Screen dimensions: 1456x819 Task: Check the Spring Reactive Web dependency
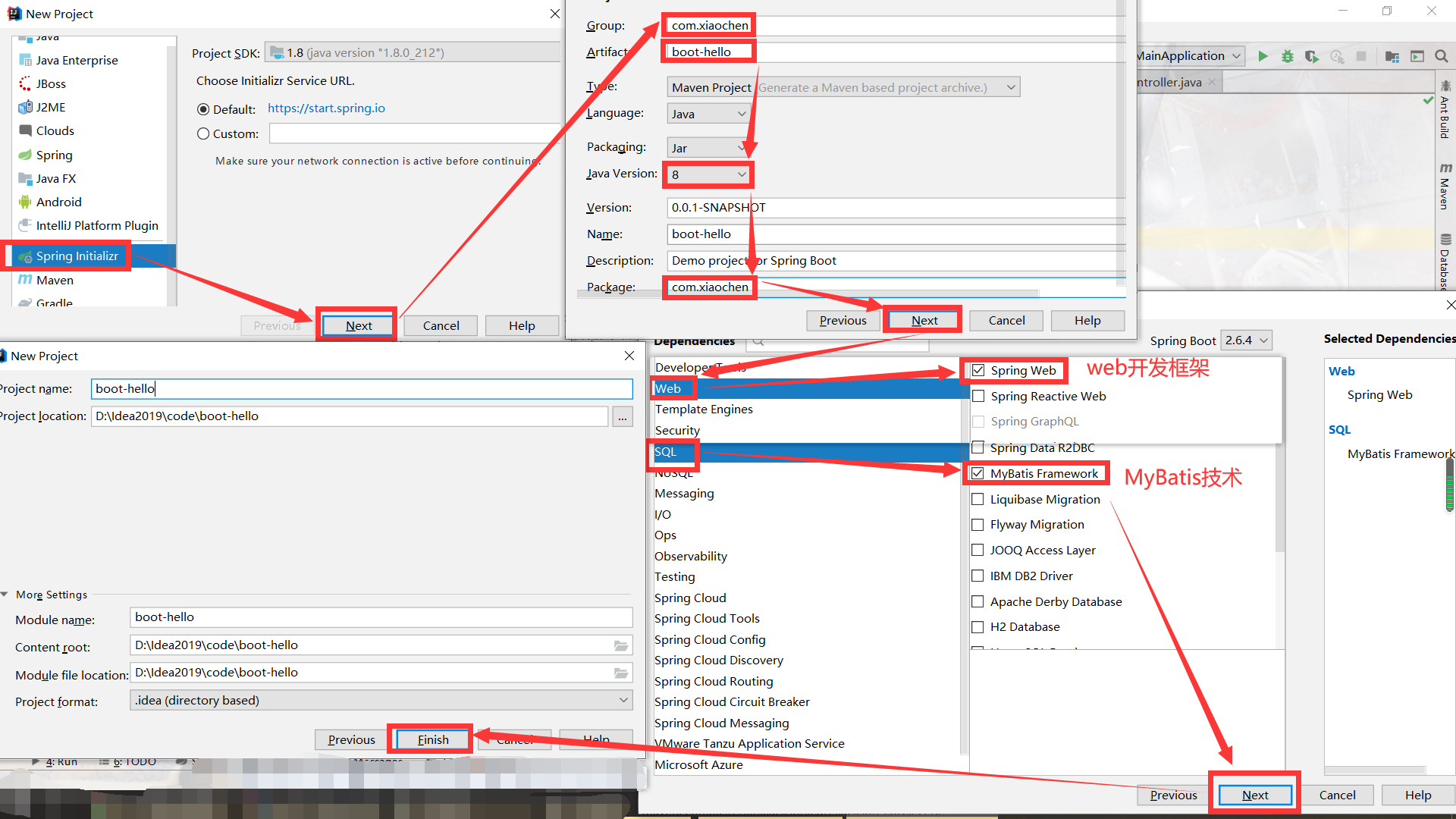[x=978, y=396]
